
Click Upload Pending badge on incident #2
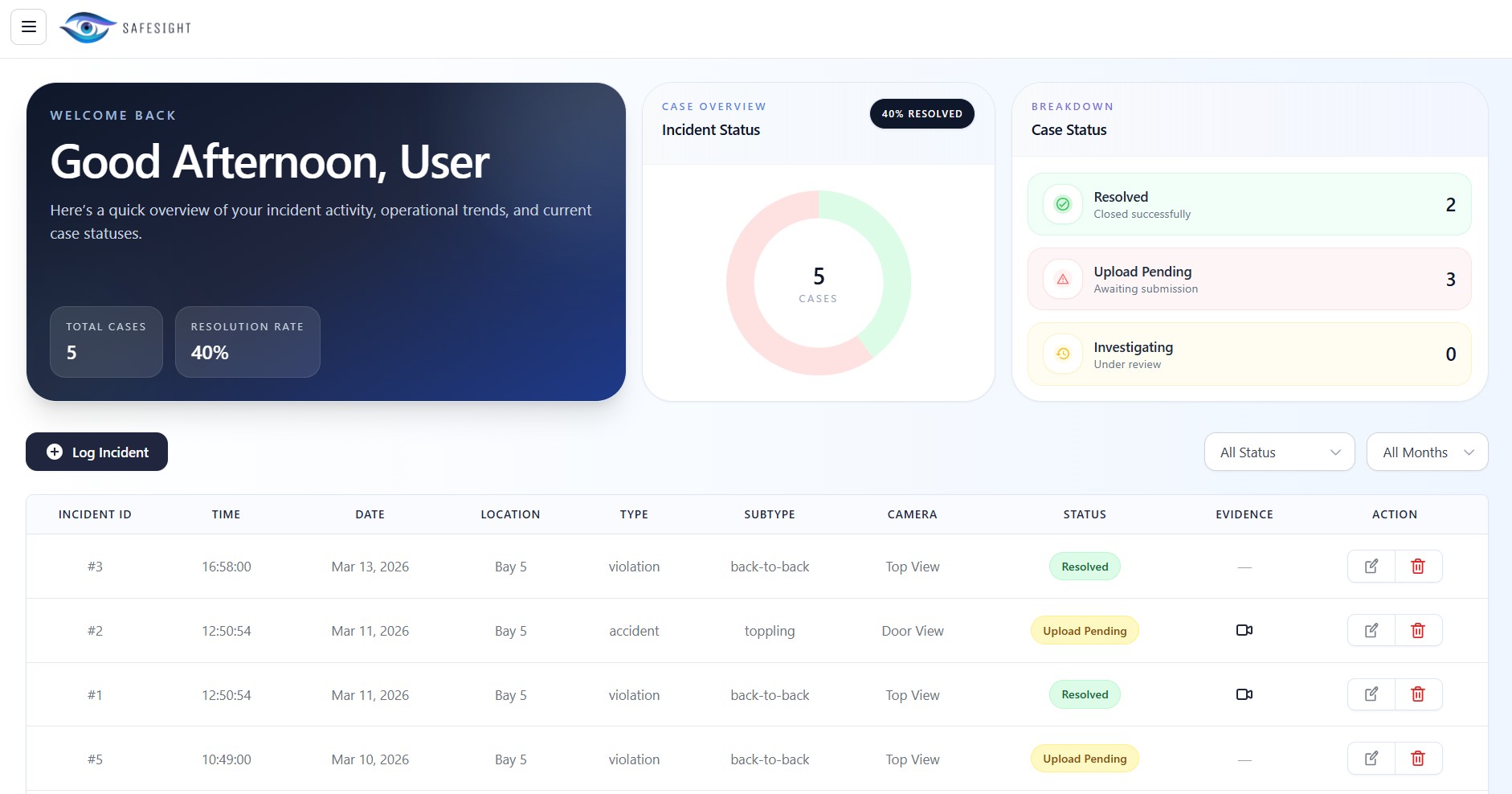(1085, 631)
